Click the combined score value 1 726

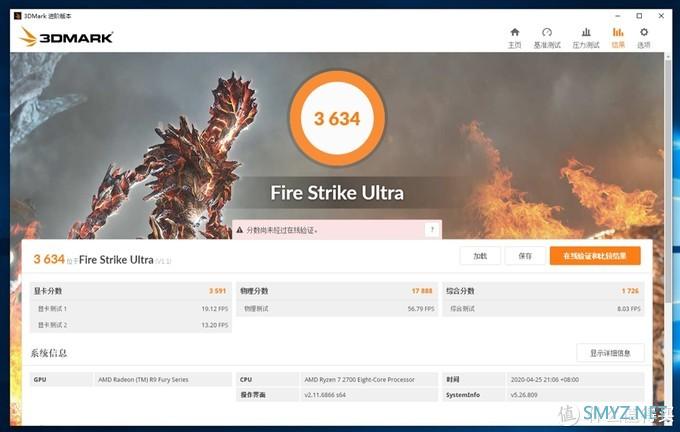click(x=630, y=291)
